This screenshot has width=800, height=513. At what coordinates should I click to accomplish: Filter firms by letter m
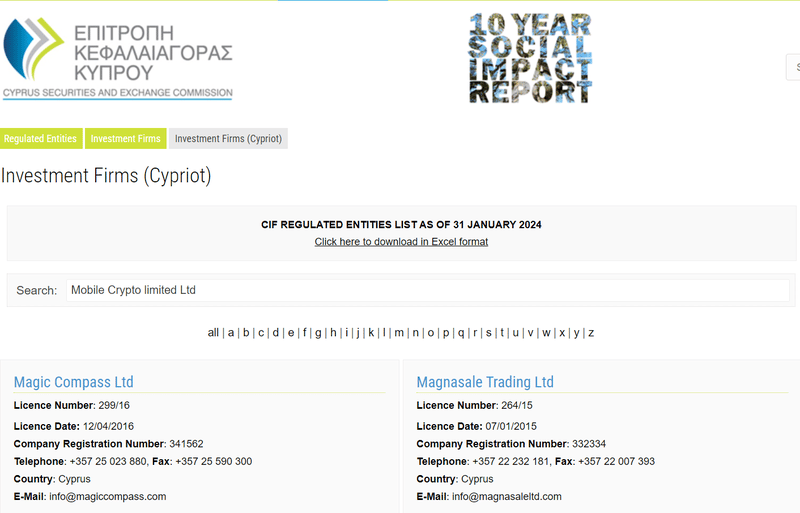tap(399, 333)
